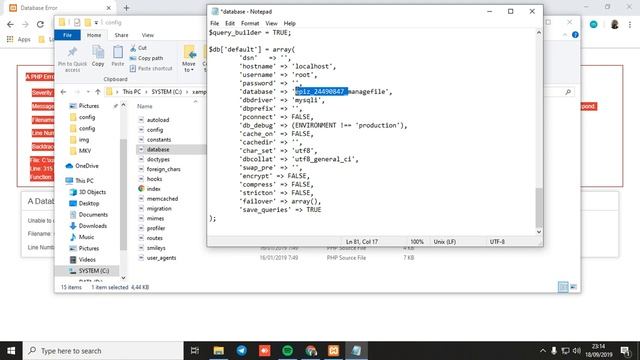
Task: Click the Name column header
Action: [x=145, y=106]
